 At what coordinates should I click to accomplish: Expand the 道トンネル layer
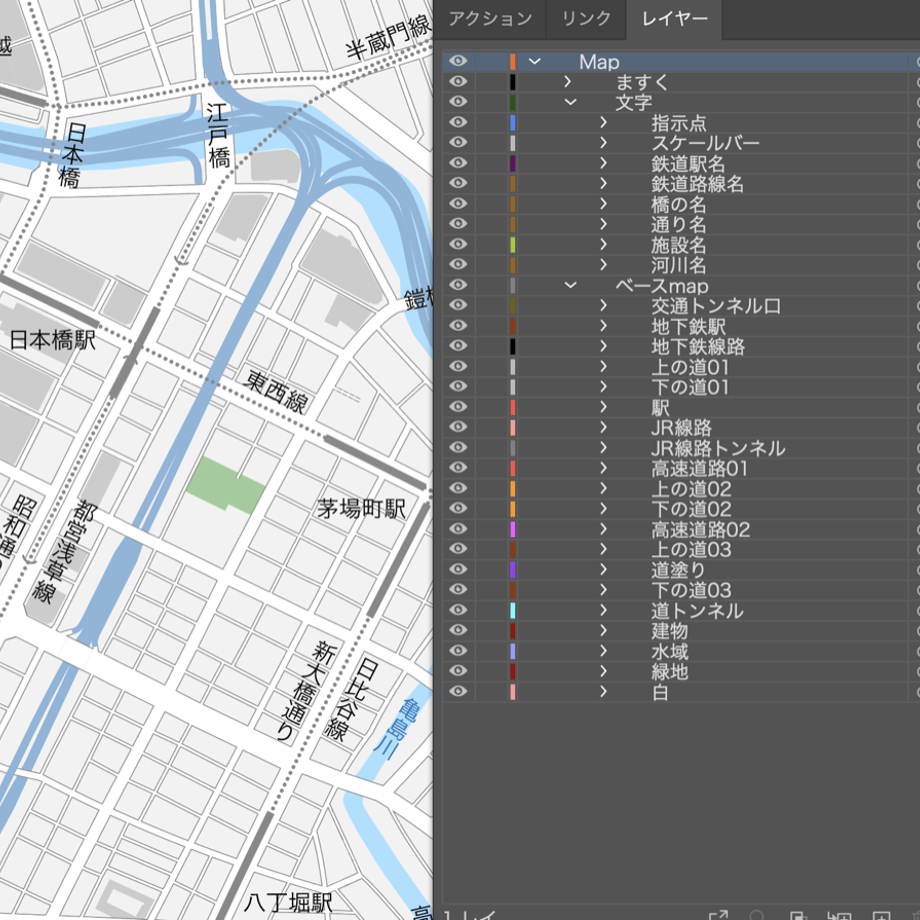(x=603, y=611)
